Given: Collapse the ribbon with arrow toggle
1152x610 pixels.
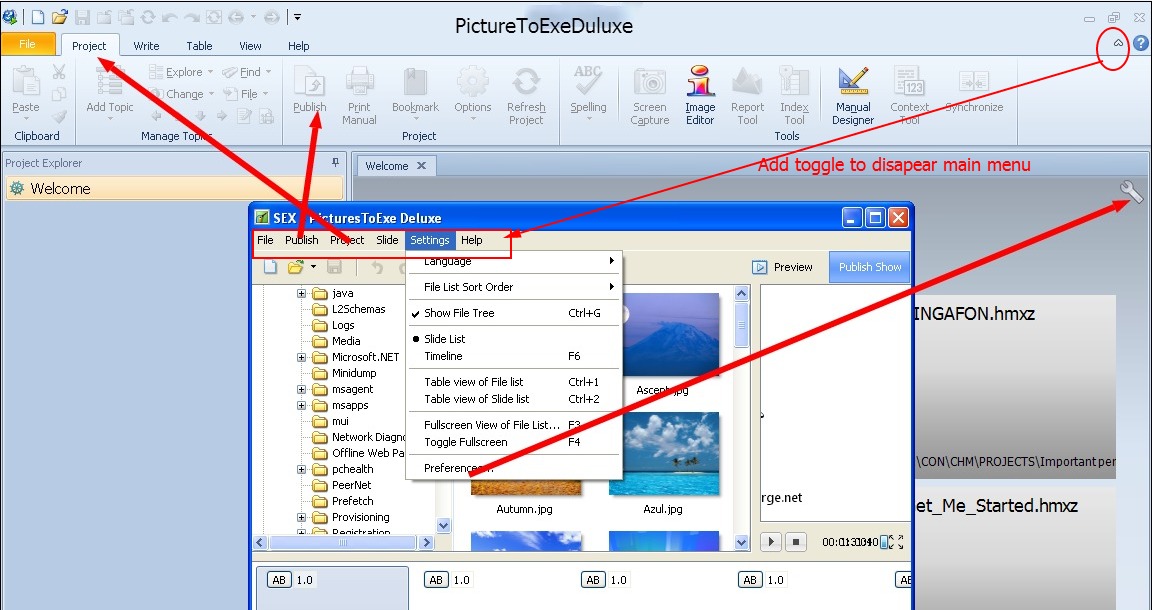Looking at the screenshot, I should pyautogui.click(x=1117, y=44).
